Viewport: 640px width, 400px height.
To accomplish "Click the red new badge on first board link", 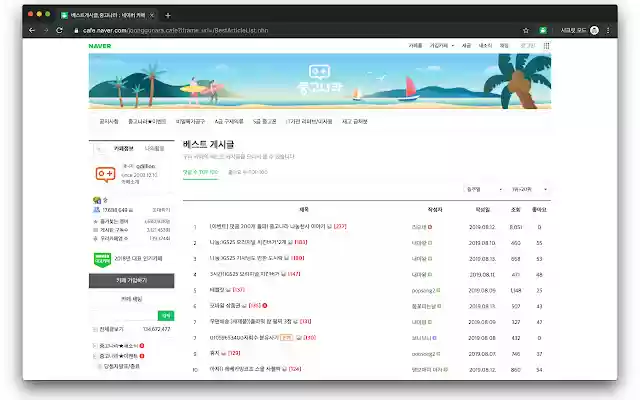I will [x=142, y=346].
